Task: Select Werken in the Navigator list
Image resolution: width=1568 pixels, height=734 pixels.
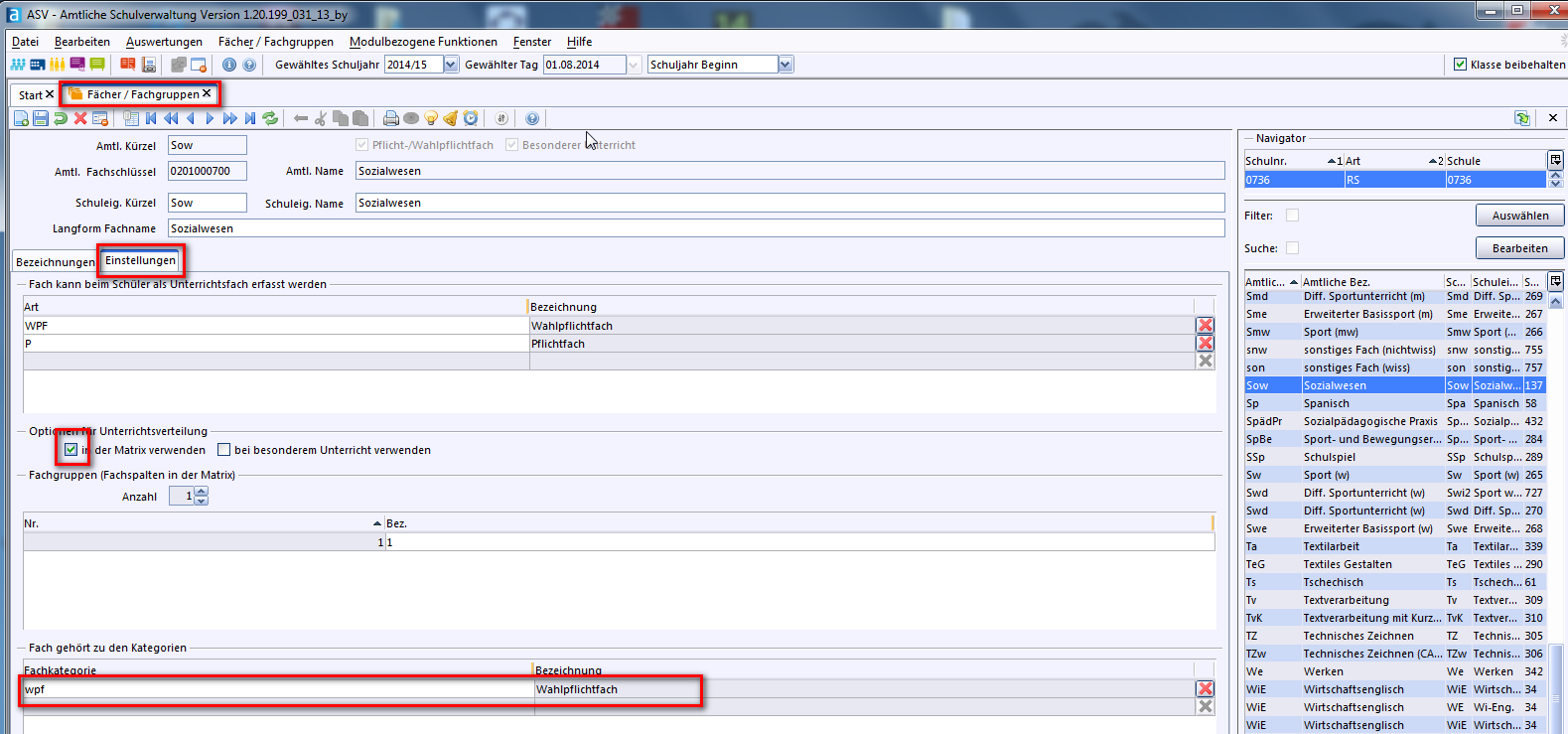Action: (x=1395, y=671)
